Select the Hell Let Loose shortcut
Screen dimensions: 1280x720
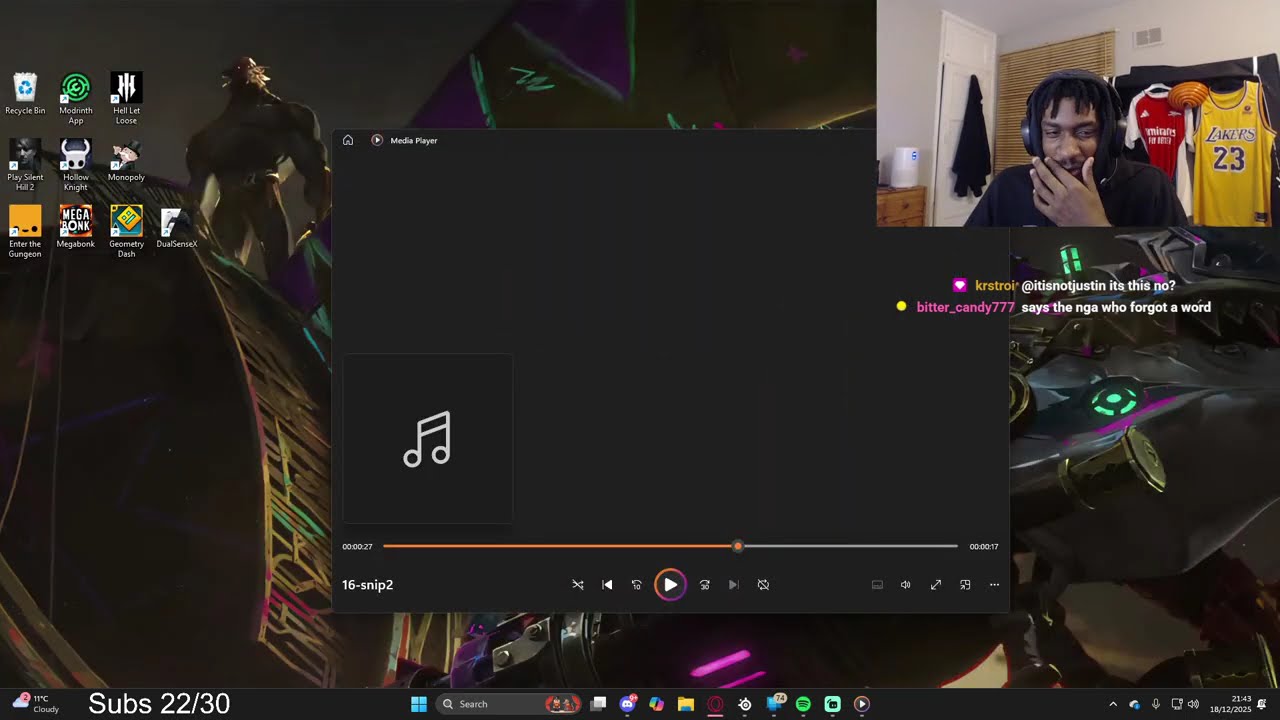tap(126, 99)
